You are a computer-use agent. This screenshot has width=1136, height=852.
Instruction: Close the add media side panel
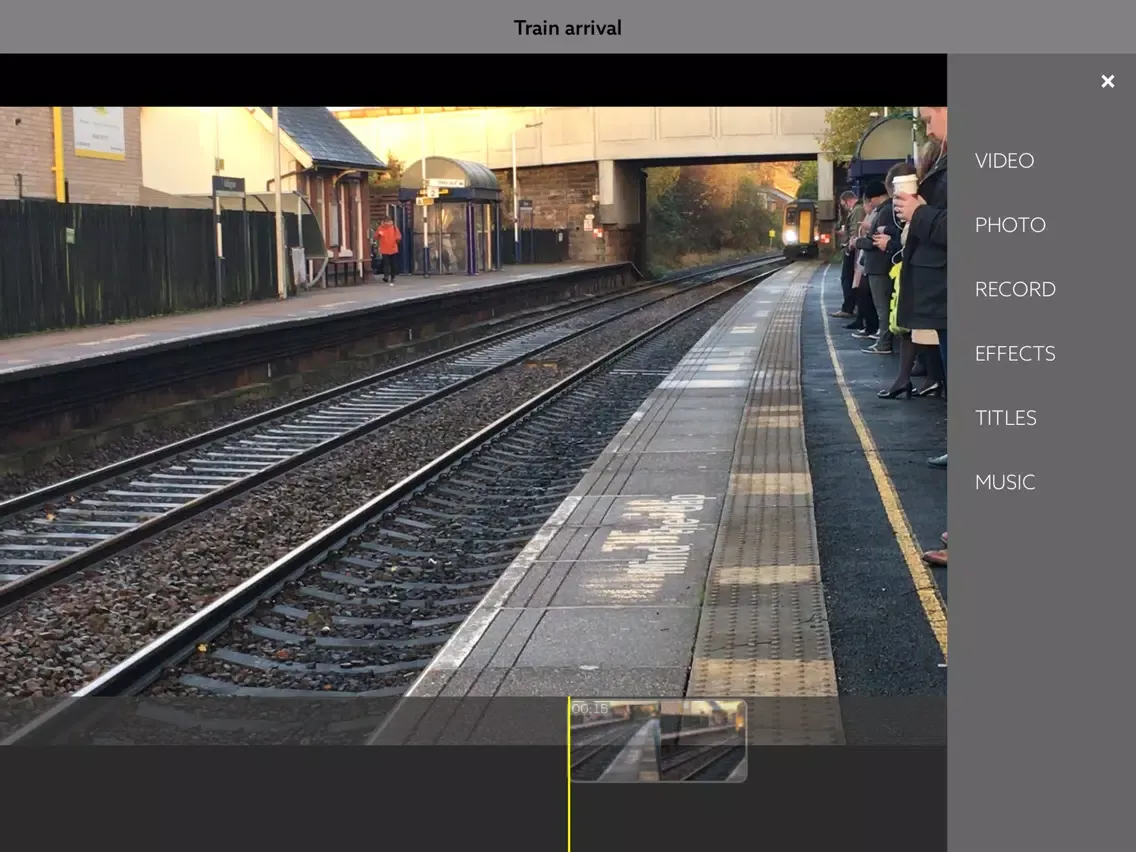point(1107,81)
